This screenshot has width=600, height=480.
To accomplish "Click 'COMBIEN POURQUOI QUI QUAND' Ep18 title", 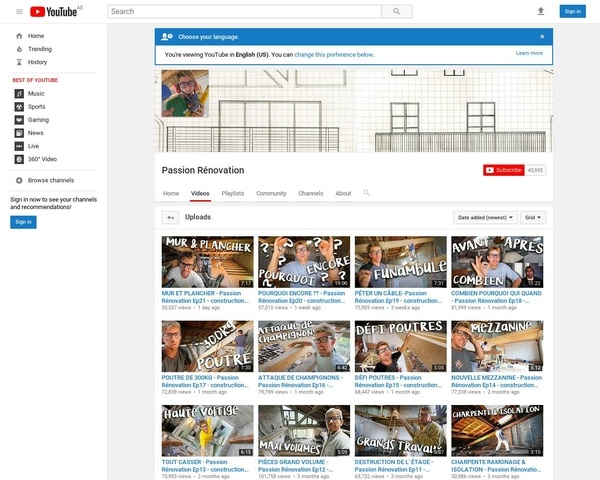I will (x=496, y=297).
